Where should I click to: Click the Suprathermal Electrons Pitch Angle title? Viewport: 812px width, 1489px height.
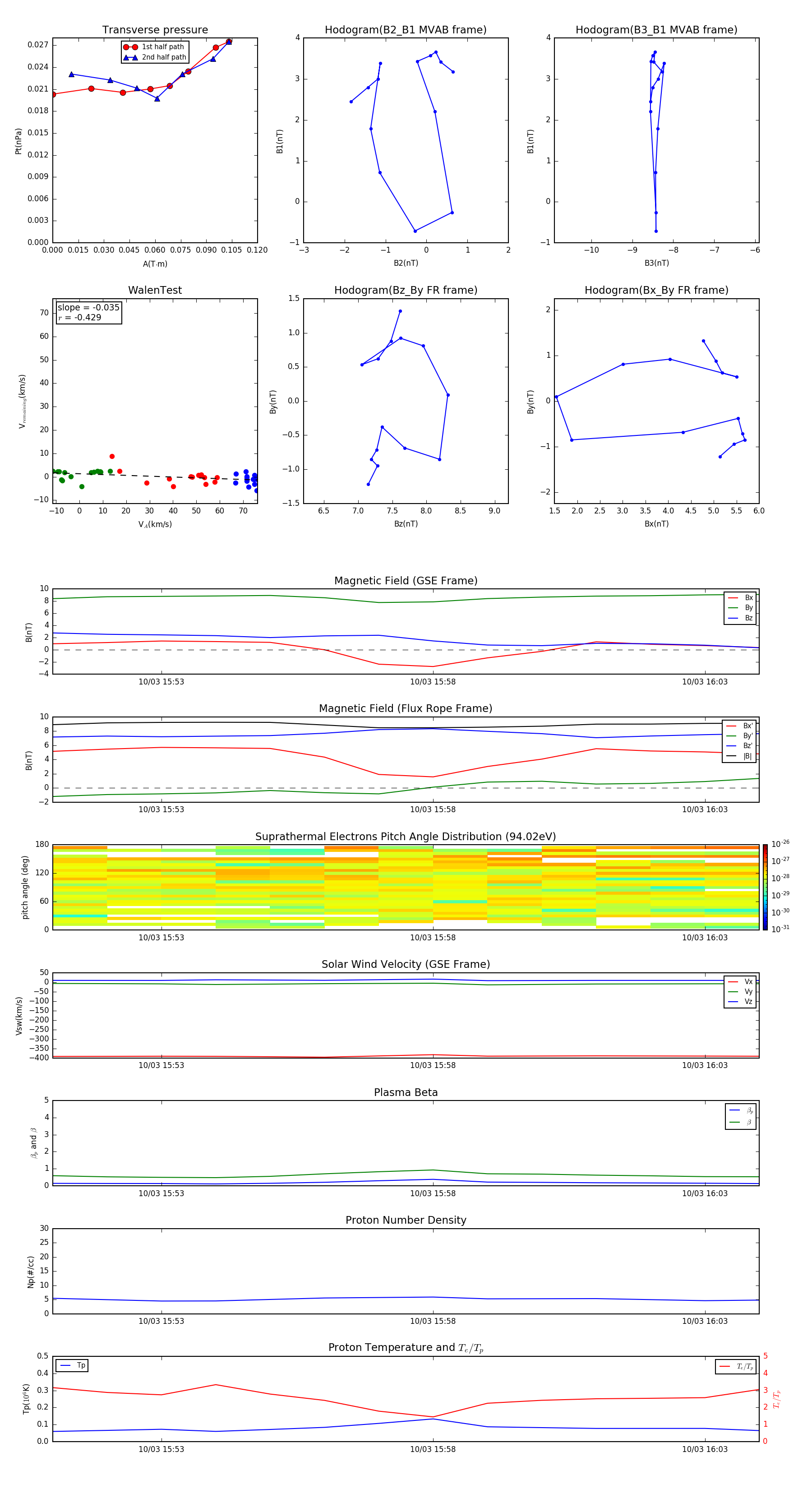[406, 837]
